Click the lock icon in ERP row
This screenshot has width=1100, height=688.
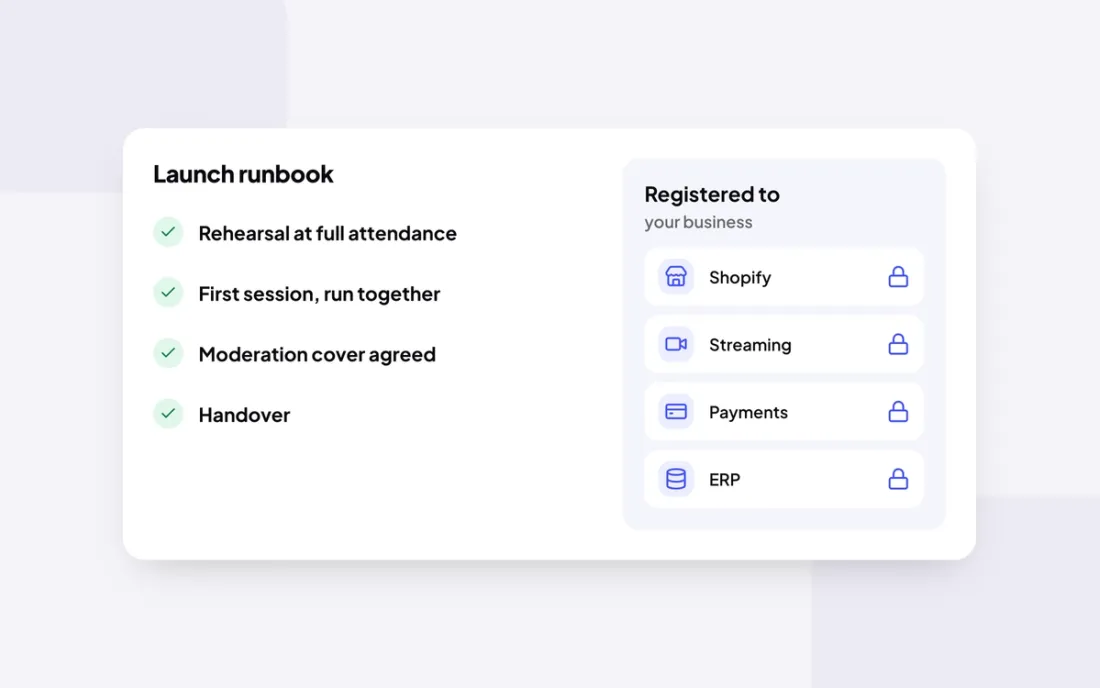pyautogui.click(x=898, y=478)
